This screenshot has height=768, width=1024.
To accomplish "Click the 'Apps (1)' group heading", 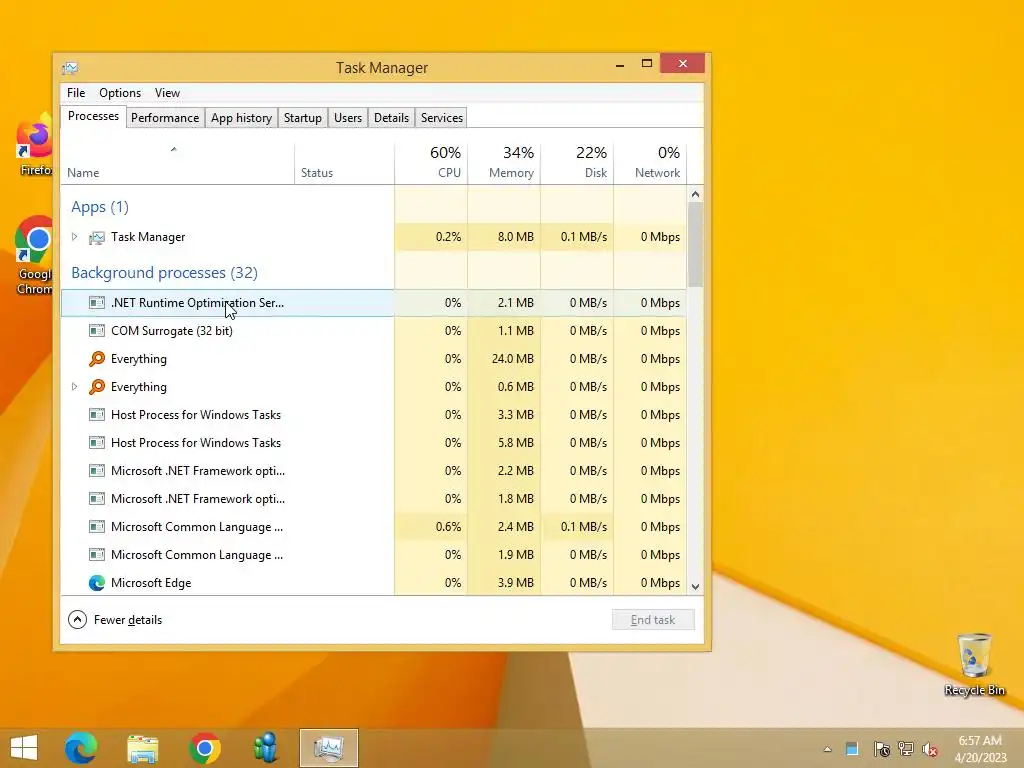I will pyautogui.click(x=100, y=207).
